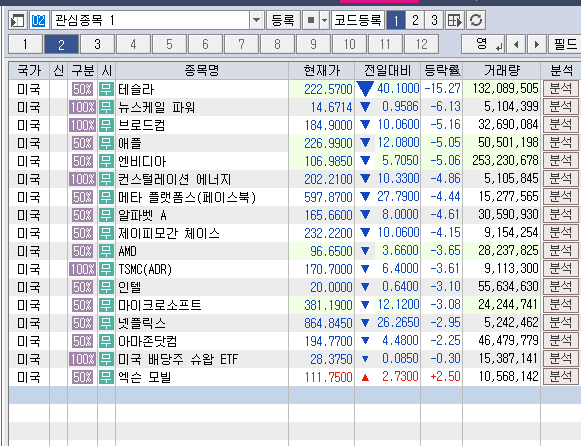
Task: Click the 코드등록 button
Action: pos(358,20)
